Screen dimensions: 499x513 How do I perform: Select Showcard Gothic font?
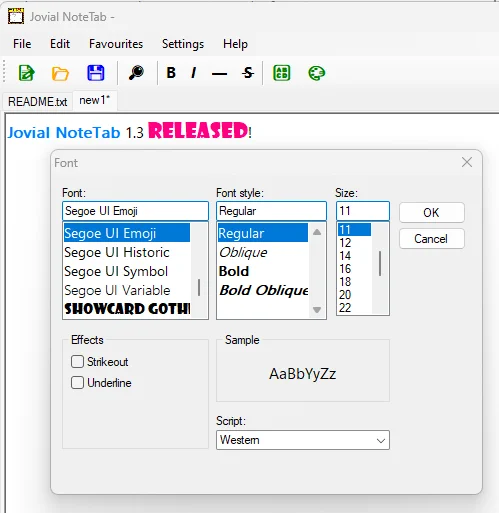pyautogui.click(x=127, y=309)
